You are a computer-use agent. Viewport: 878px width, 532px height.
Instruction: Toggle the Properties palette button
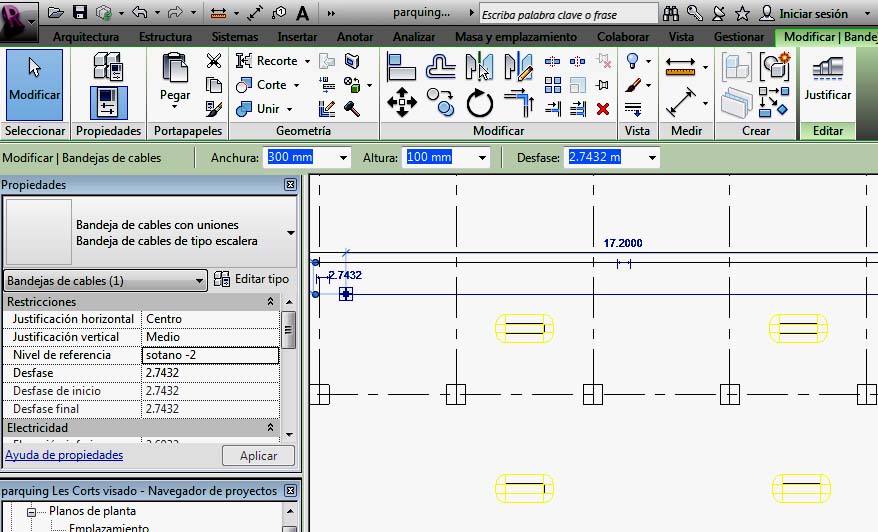(108, 103)
